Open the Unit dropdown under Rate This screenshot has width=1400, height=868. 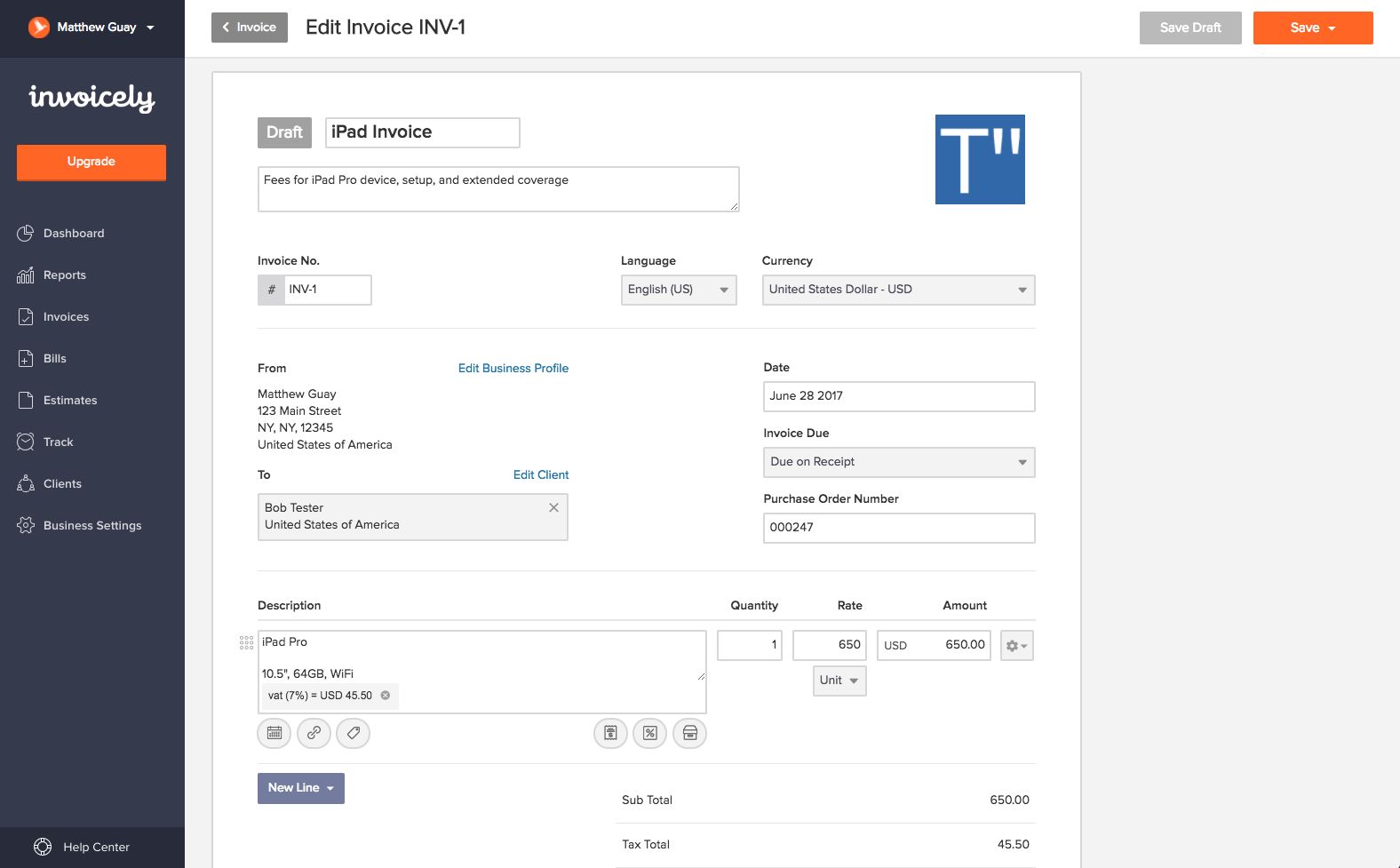(839, 681)
